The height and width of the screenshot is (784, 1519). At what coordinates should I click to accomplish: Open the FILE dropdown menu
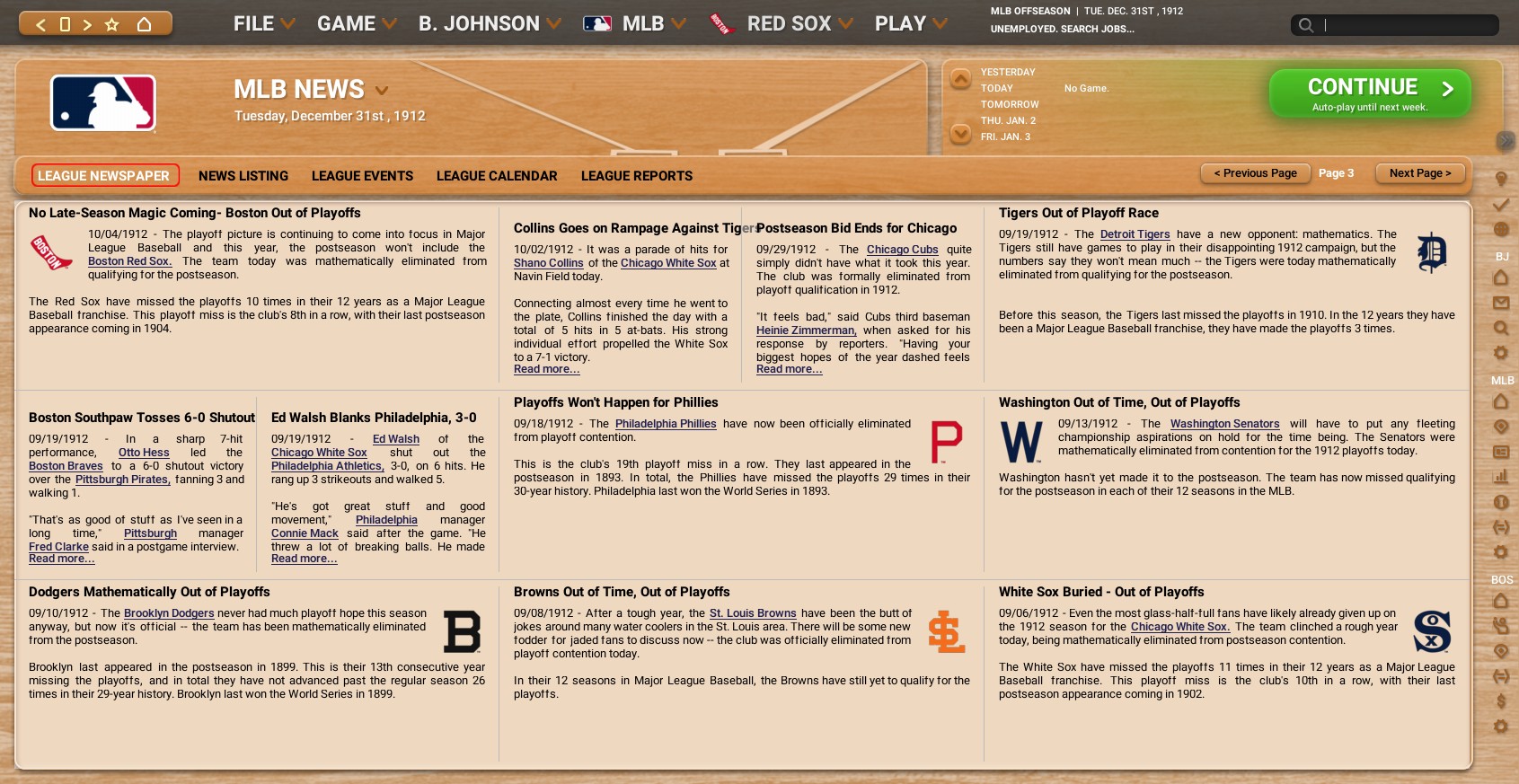pyautogui.click(x=264, y=24)
